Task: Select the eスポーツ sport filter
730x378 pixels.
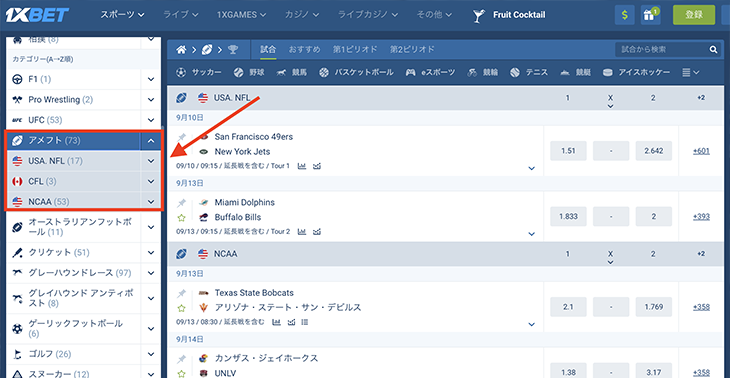Action: (430, 72)
